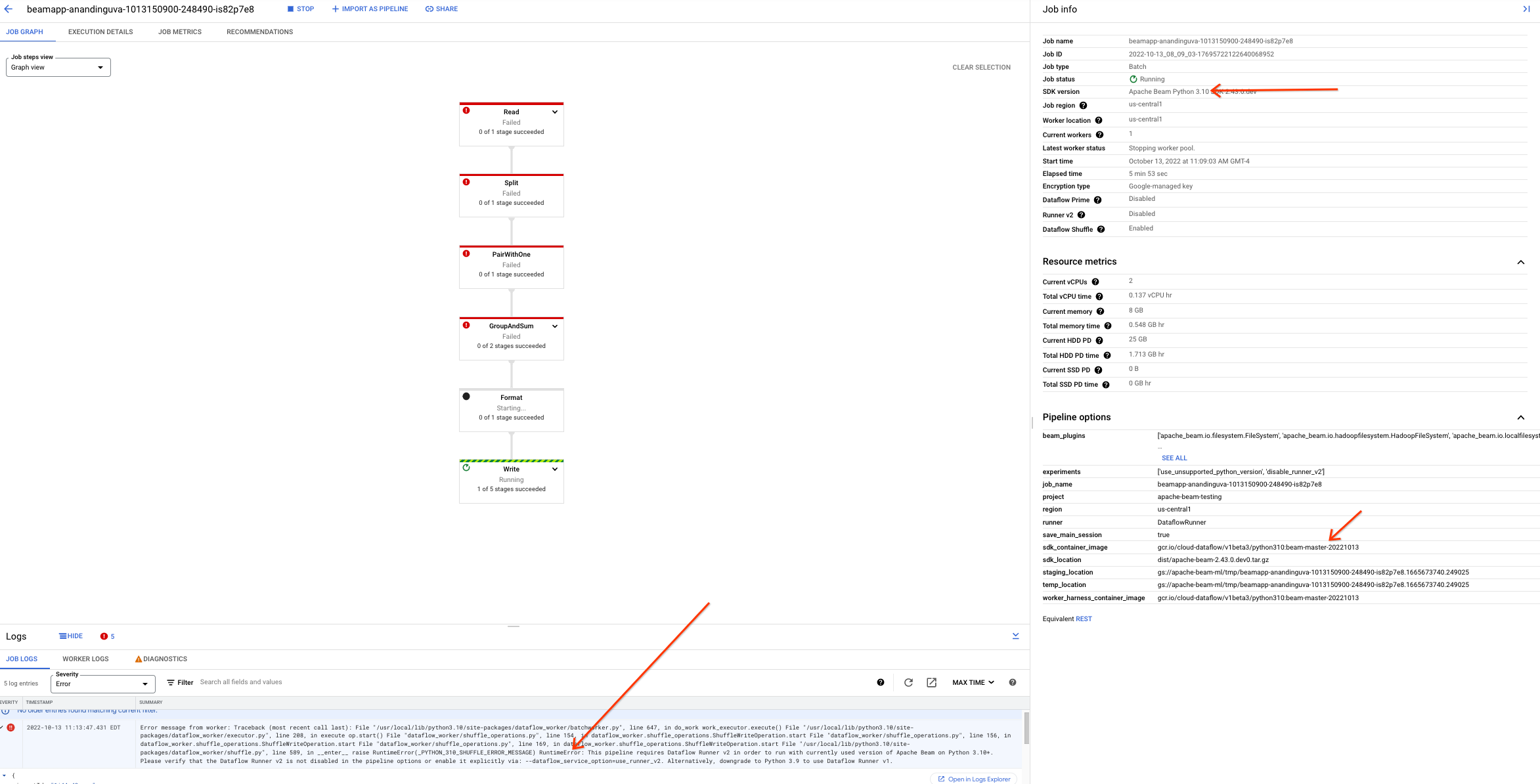Screen dimensions: 1540x784
Task: Click the logs vertical scrollbar
Action: [1026, 729]
